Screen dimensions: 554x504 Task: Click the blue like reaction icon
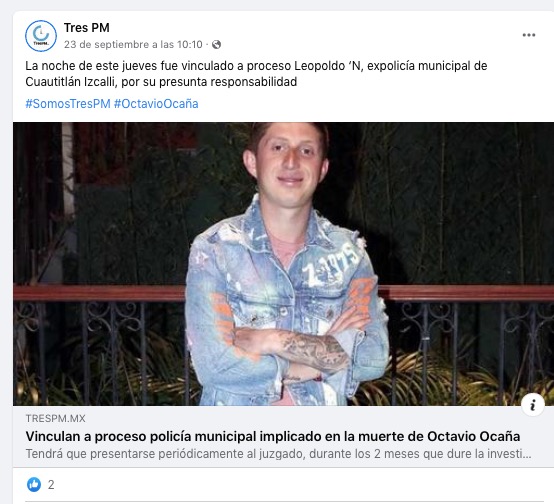click(34, 484)
